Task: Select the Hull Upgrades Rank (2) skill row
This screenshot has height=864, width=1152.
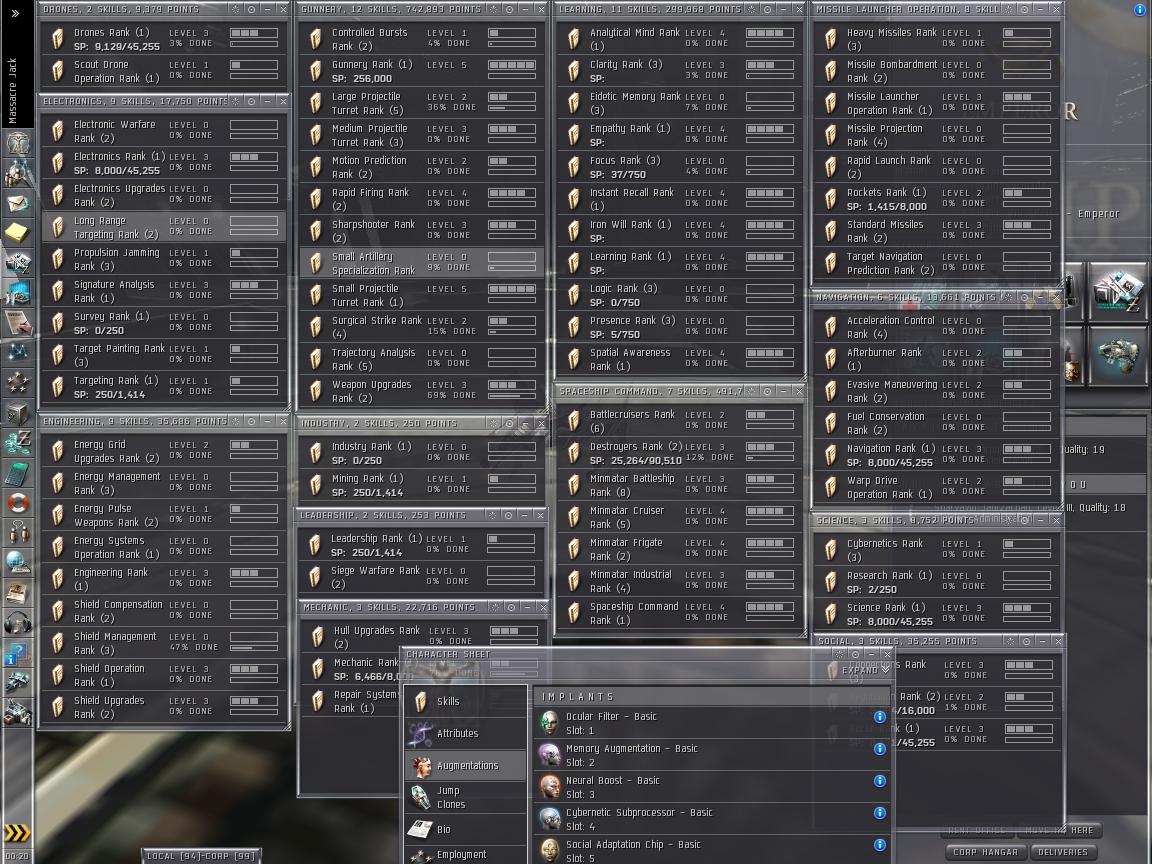Action: pos(422,637)
